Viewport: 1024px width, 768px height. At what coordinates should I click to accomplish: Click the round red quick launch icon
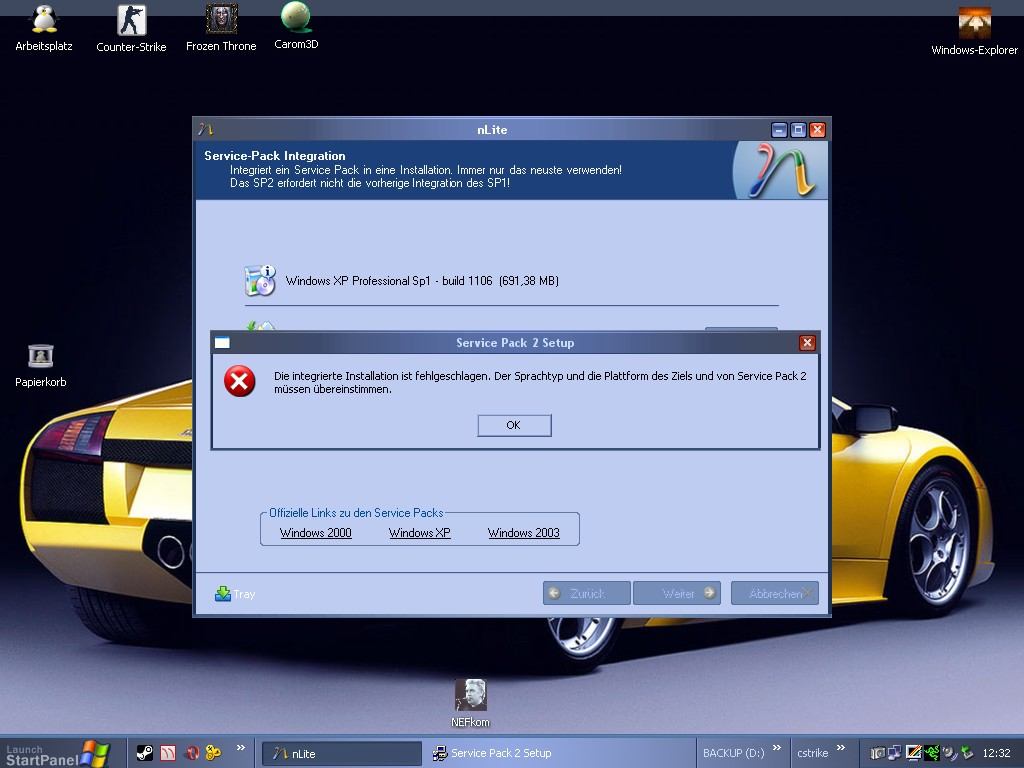(191, 753)
